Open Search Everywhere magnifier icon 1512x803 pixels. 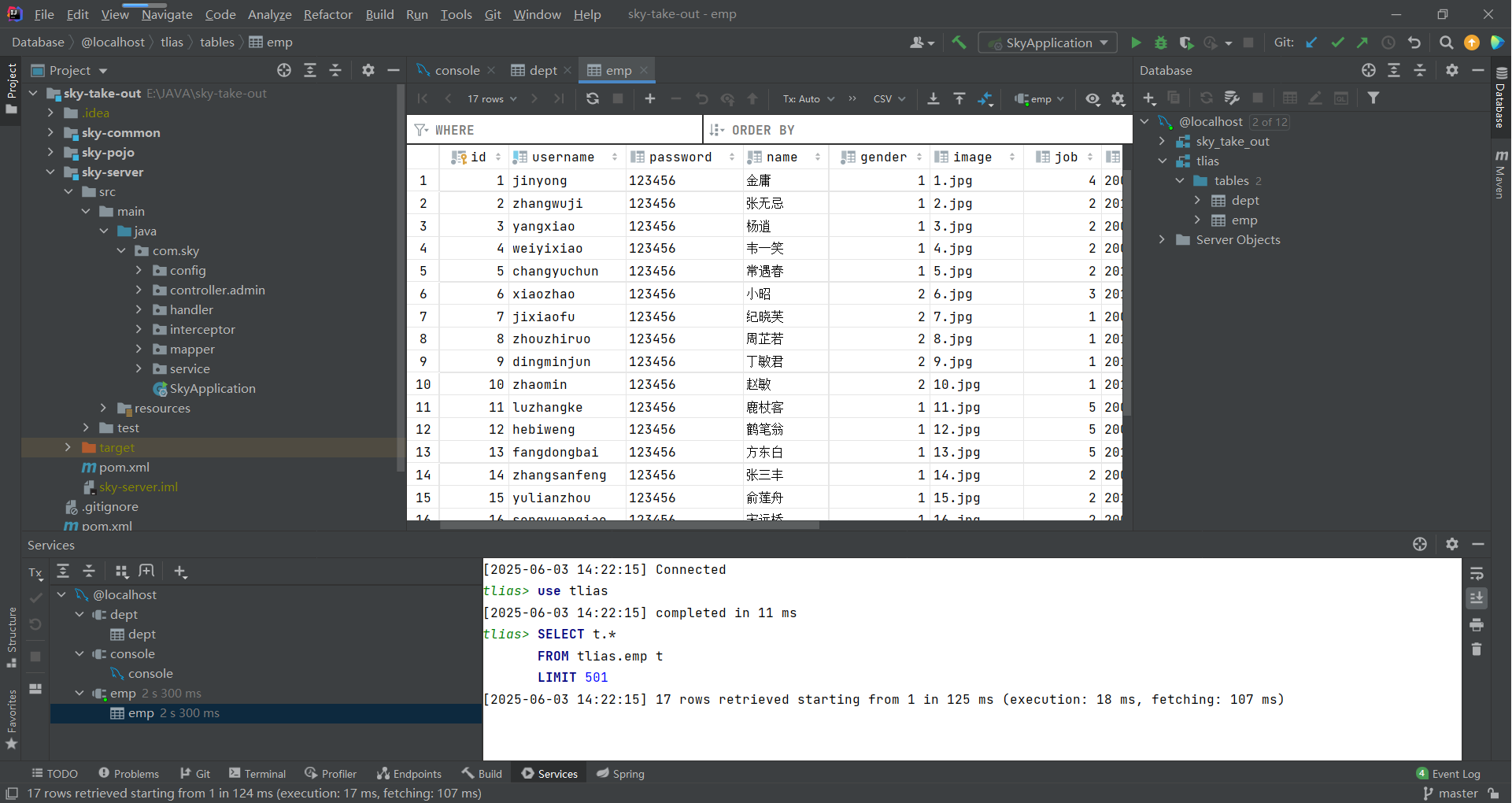coord(1446,43)
